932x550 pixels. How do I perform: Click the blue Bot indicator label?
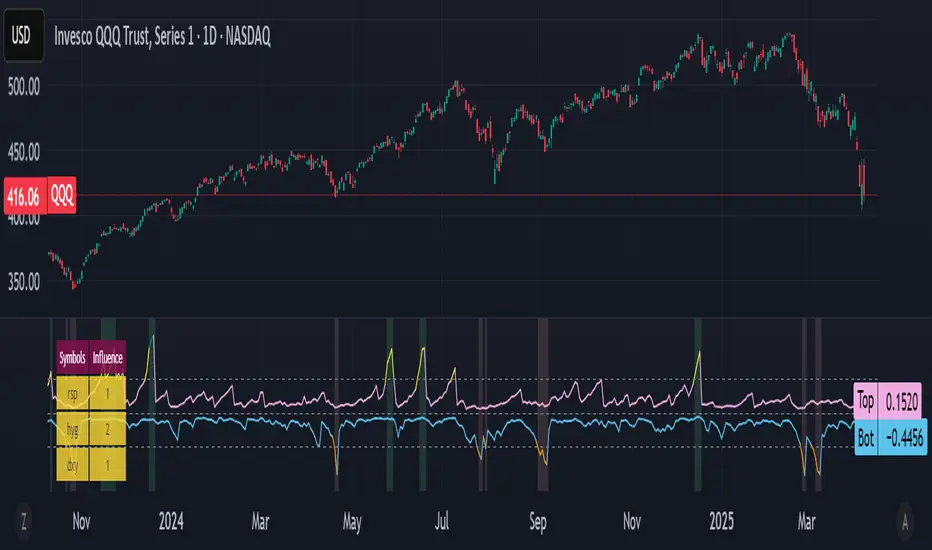[865, 438]
